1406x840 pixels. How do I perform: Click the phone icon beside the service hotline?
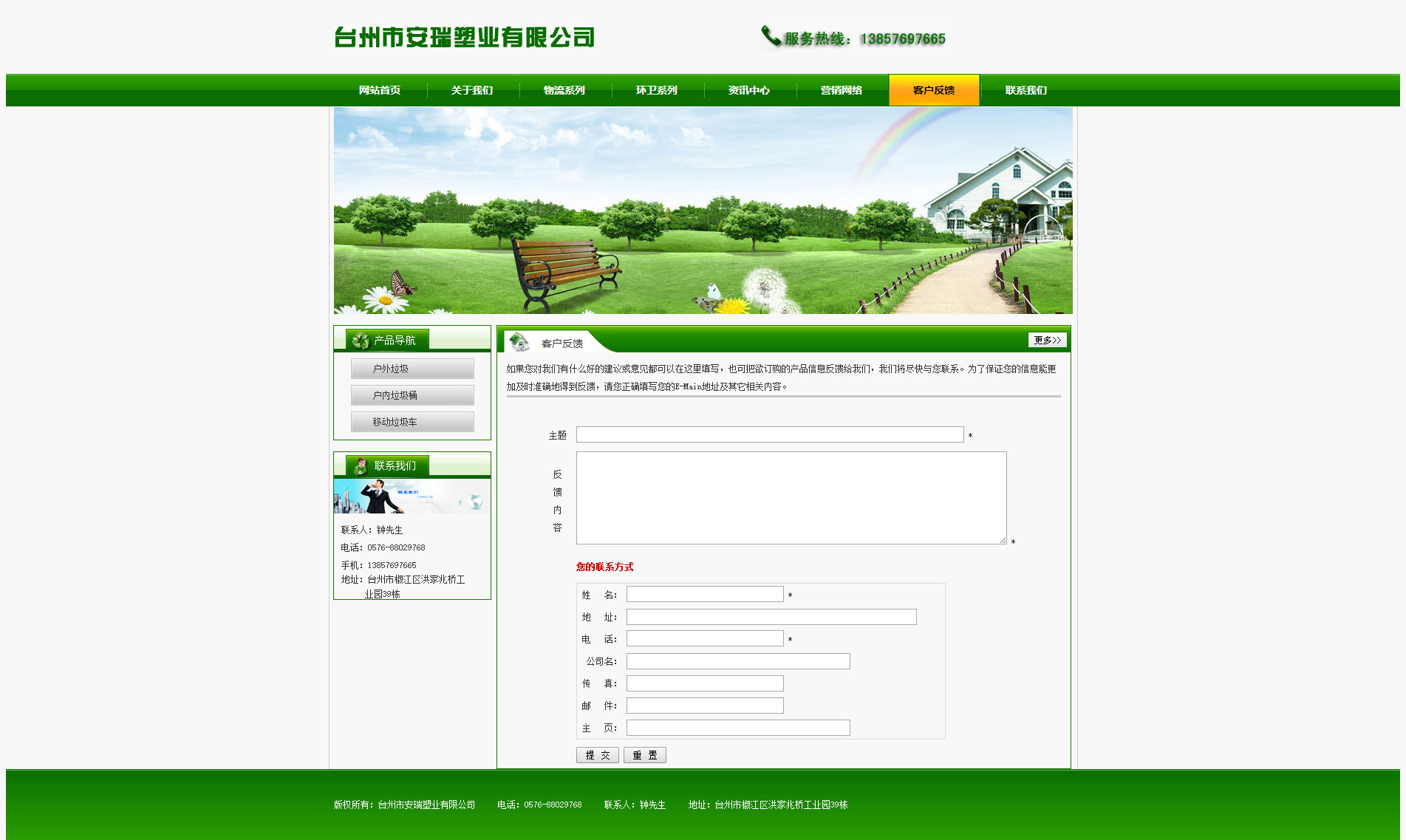point(771,36)
